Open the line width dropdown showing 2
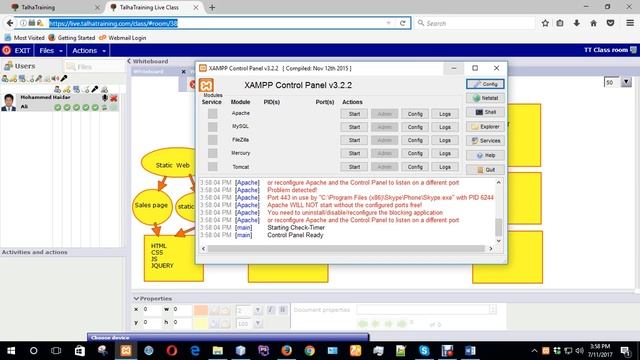640x360 pixels. (x=258, y=310)
